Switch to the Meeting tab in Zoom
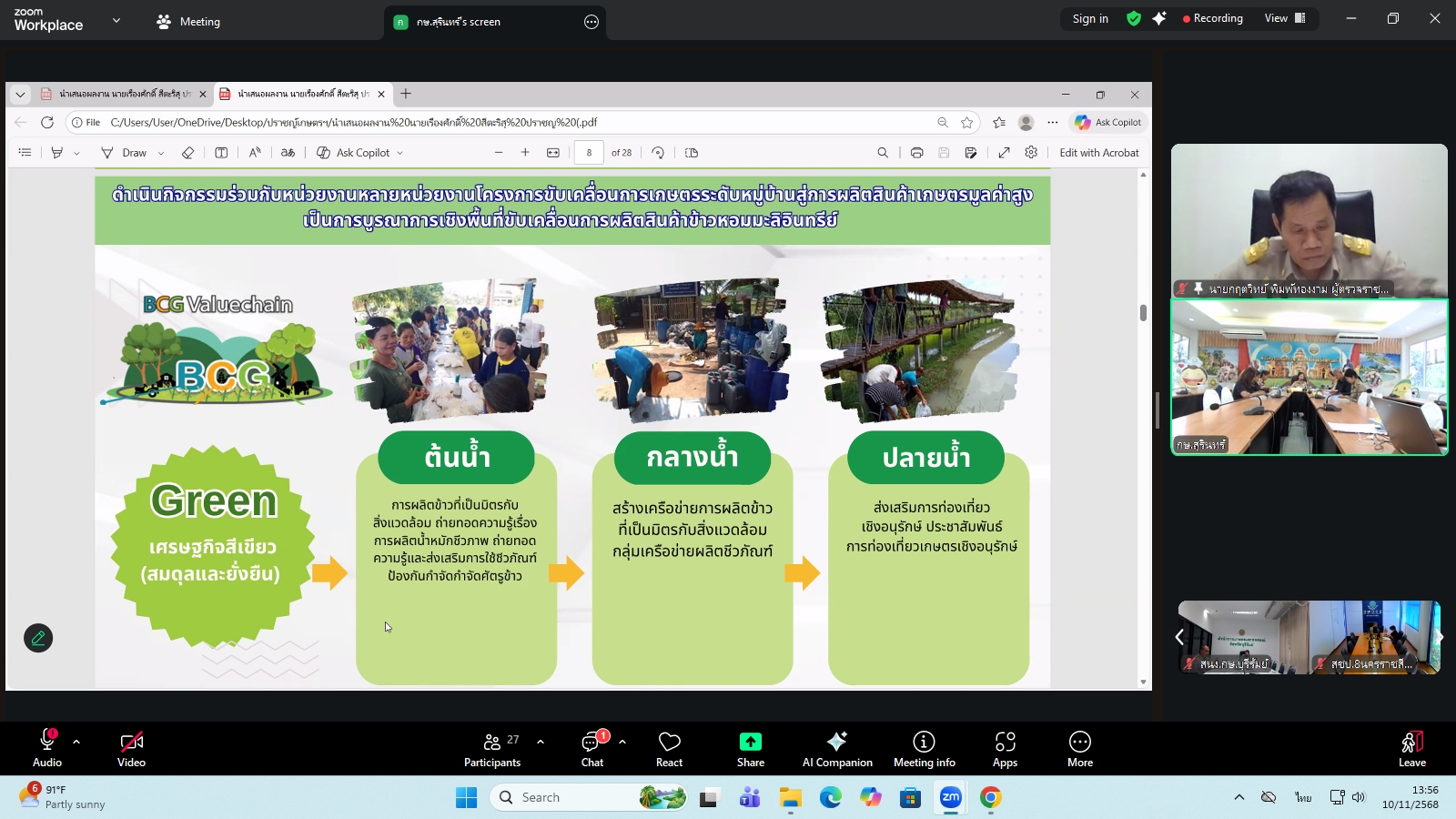 [187, 20]
